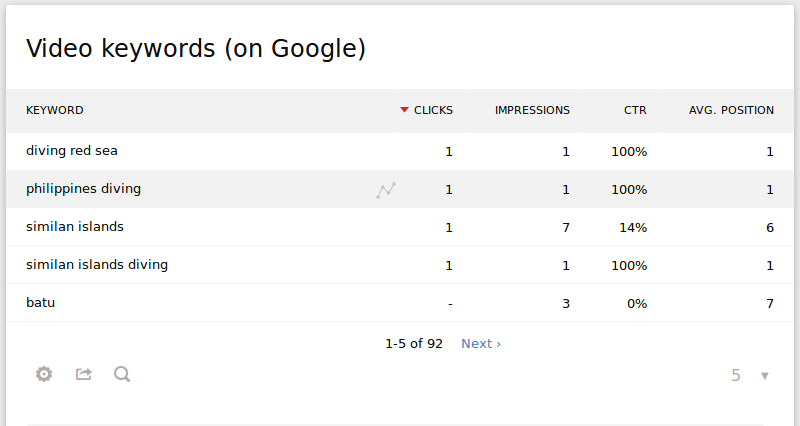This screenshot has height=426, width=800.
Task: Open the settings gear icon
Action: tap(44, 374)
